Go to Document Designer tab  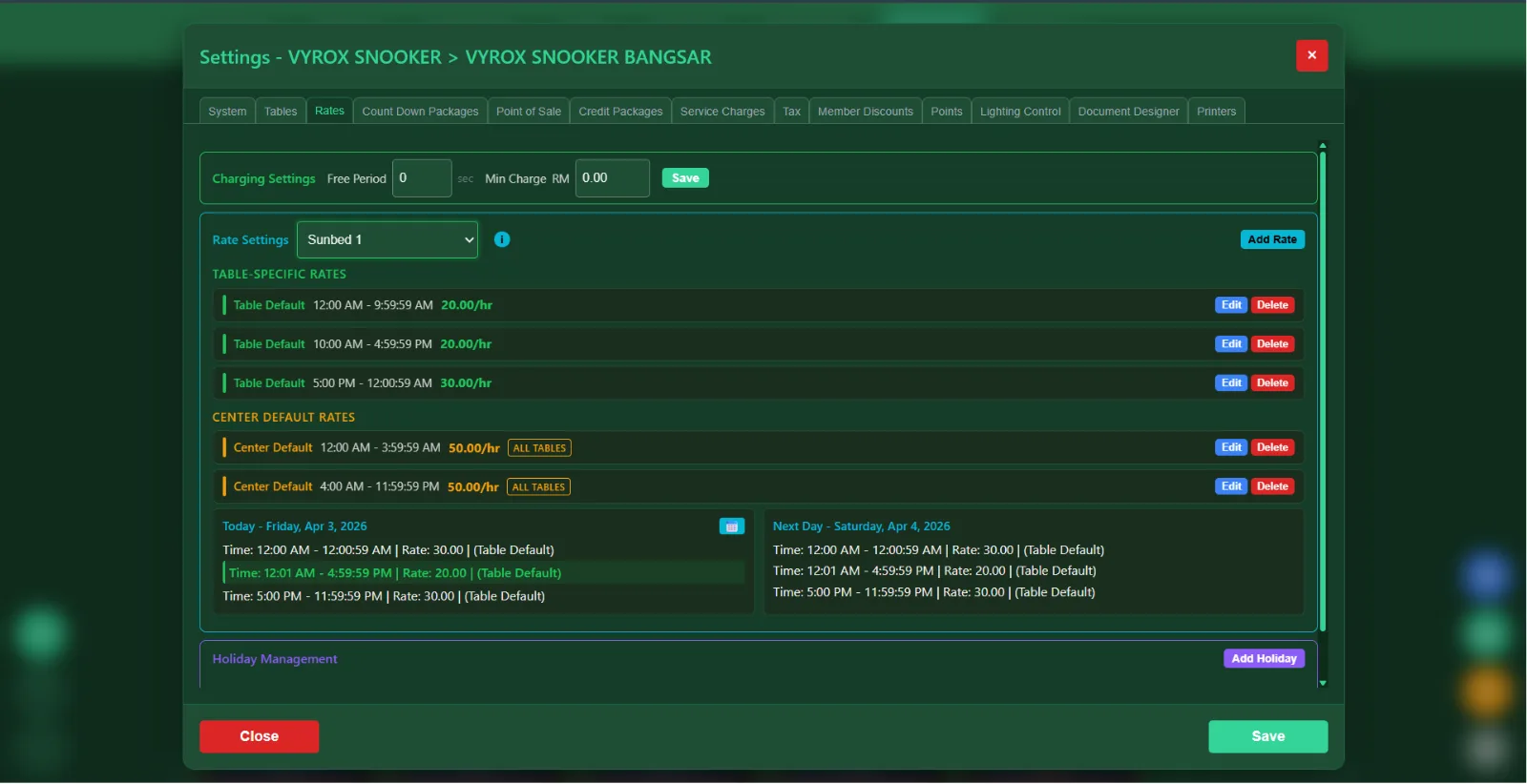point(1128,112)
